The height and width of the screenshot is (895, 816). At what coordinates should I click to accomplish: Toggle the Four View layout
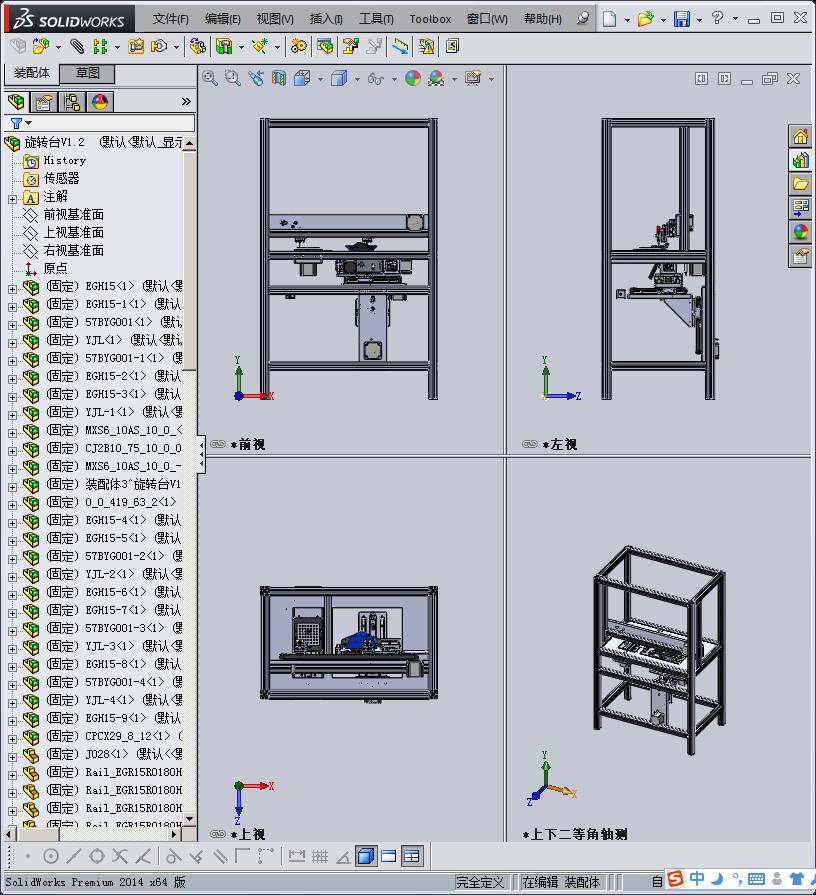(411, 856)
